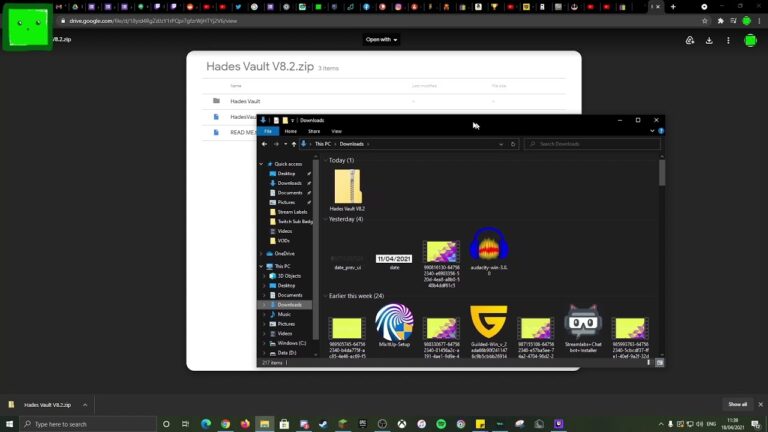Image resolution: width=768 pixels, height=432 pixels.
Task: Open the Share ribbon tab
Action: (314, 131)
